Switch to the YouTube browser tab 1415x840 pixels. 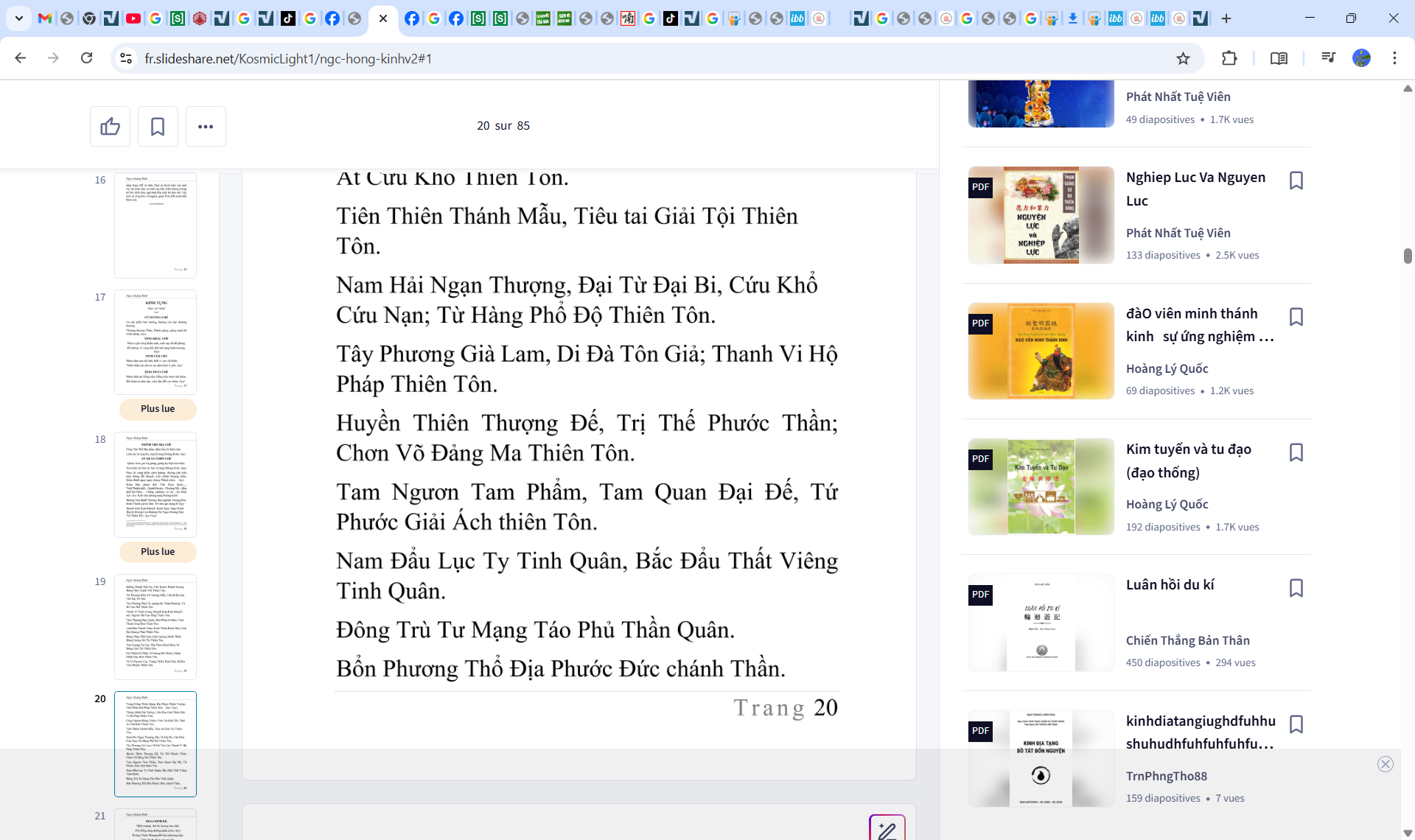[133, 18]
